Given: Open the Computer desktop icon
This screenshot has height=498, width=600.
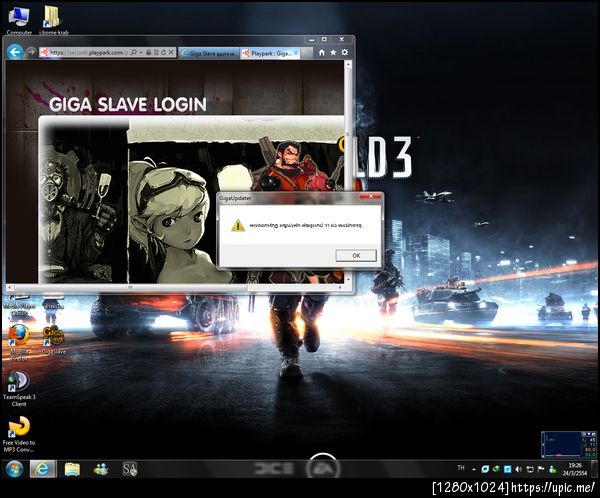Looking at the screenshot, I should (x=19, y=19).
